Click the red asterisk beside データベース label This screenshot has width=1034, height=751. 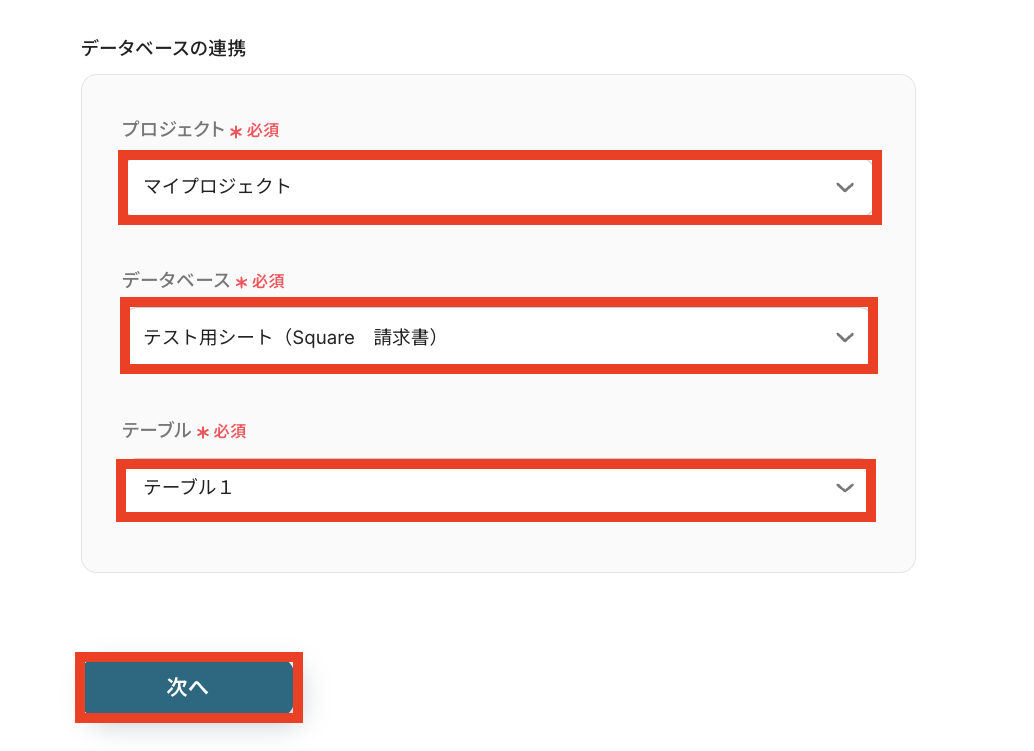point(241,283)
